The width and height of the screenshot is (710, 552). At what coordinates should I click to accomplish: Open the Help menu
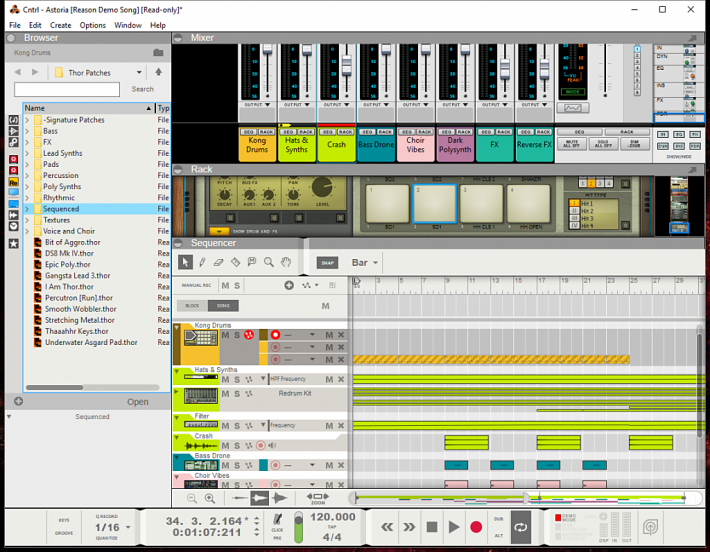tap(158, 25)
